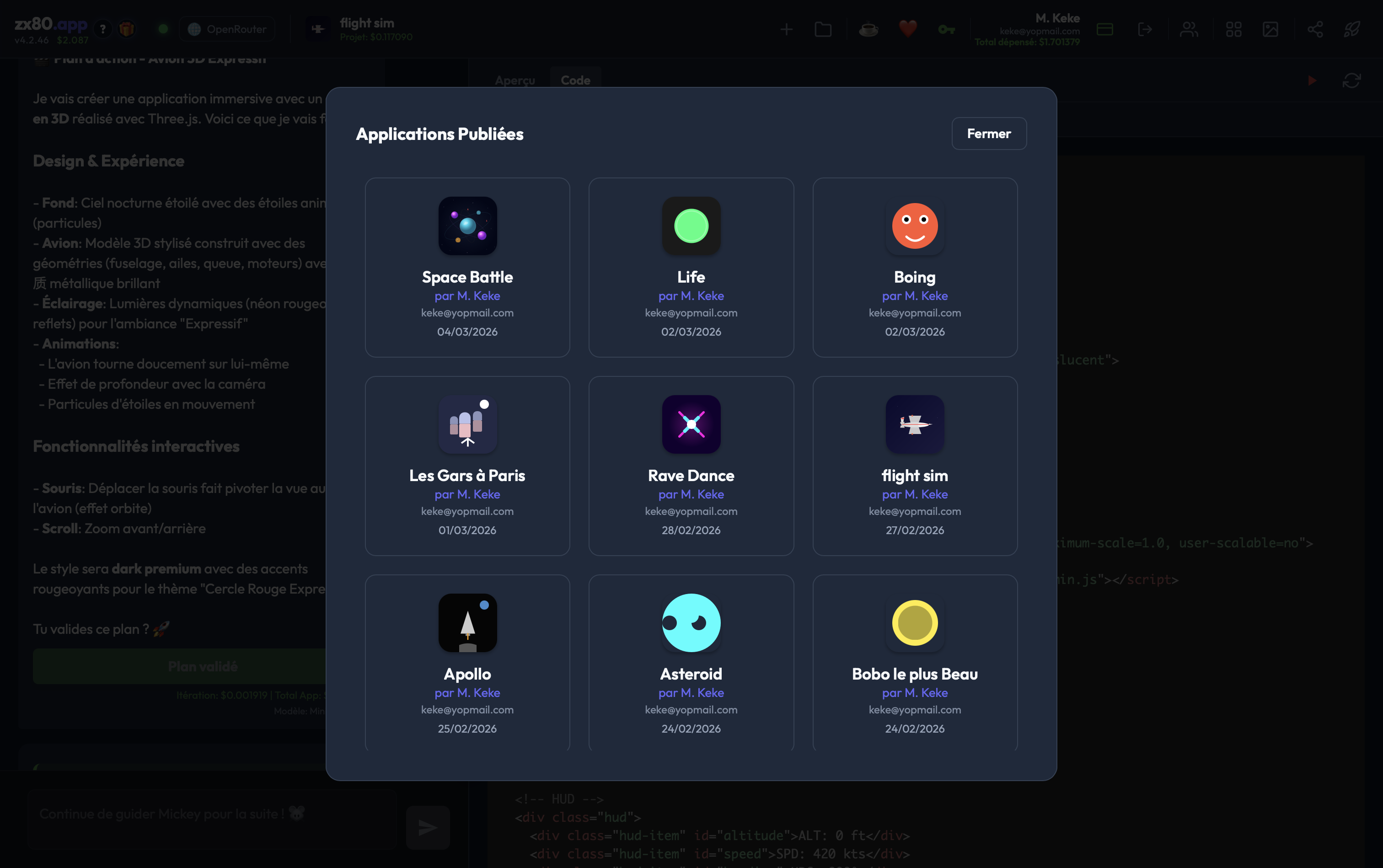Click par M. Keke under Space Battle
This screenshot has width=1383, height=868.
[x=467, y=295]
